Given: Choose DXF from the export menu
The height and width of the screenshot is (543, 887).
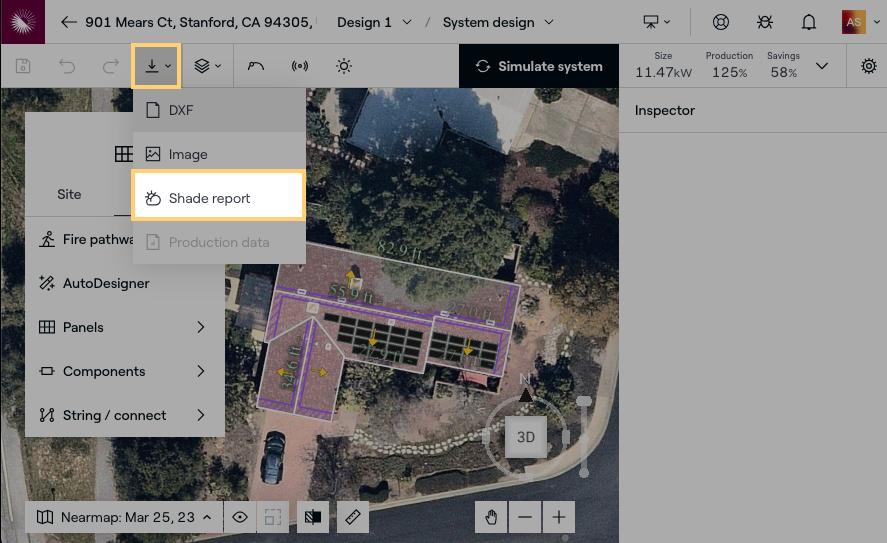Looking at the screenshot, I should 218,110.
